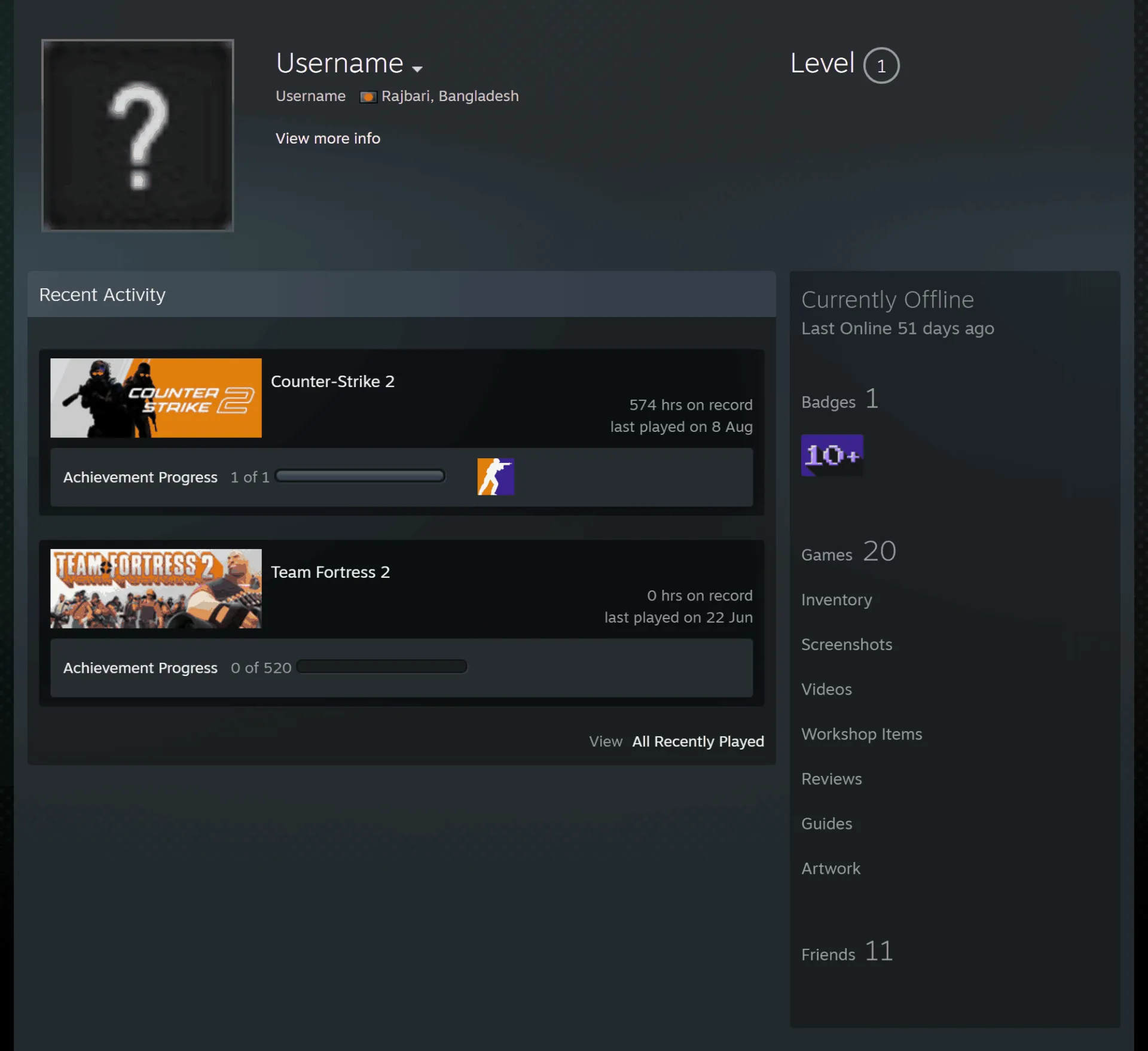Viewport: 1148px width, 1051px height.
Task: Click the 10+ games badge icon
Action: point(832,455)
